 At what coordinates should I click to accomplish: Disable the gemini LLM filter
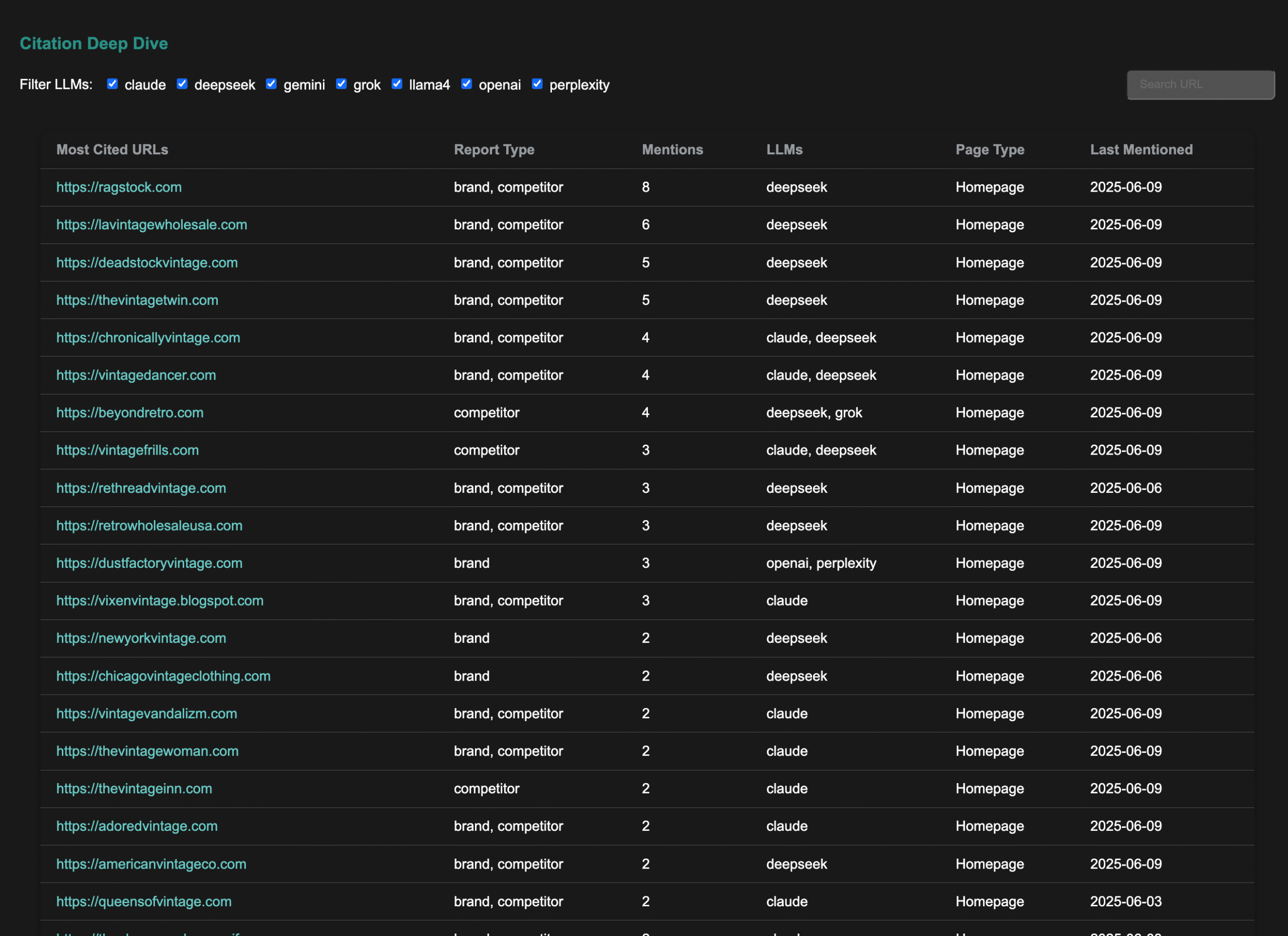click(272, 84)
